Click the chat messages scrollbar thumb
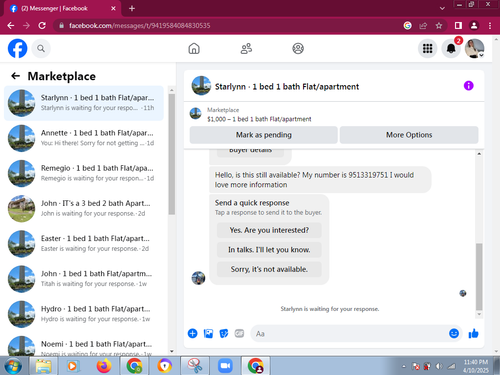This screenshot has height=375, width=500. coord(479,277)
